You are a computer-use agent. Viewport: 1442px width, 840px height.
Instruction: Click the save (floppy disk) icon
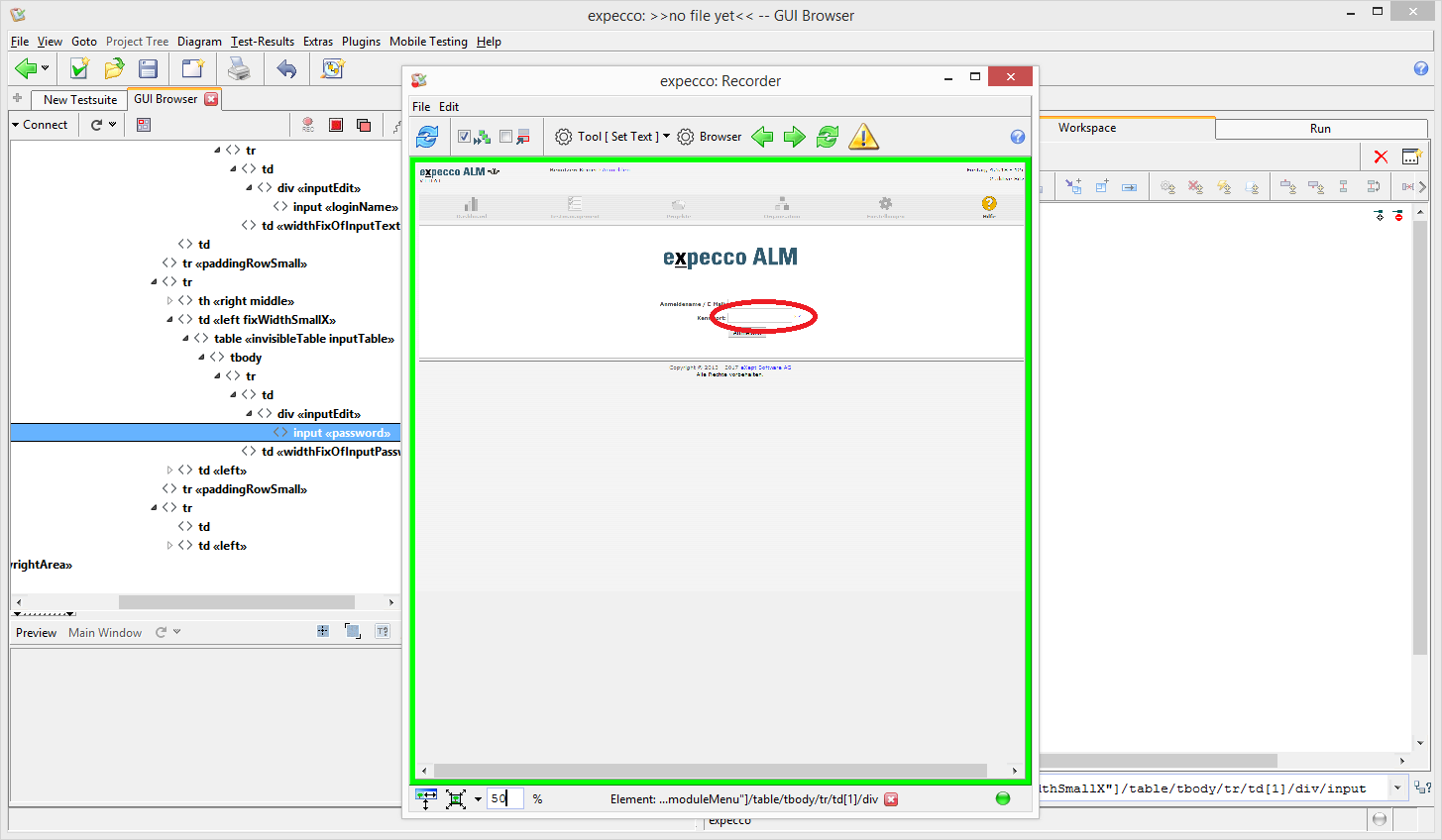[149, 68]
